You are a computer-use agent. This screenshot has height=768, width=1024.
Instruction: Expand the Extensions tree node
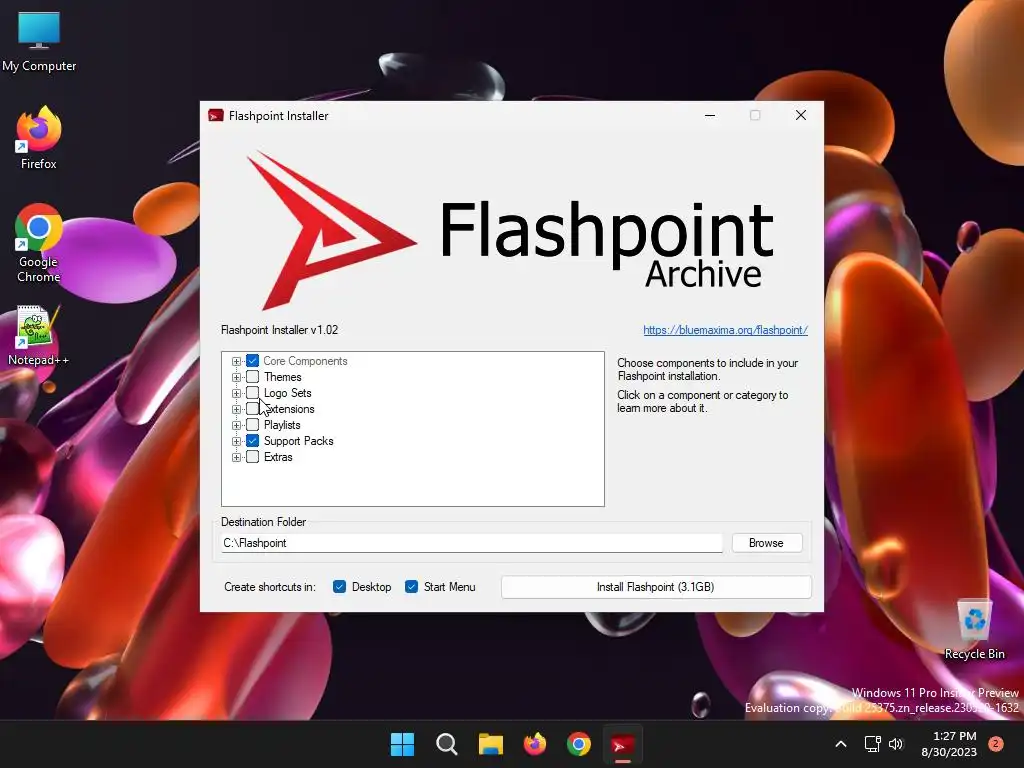236,409
